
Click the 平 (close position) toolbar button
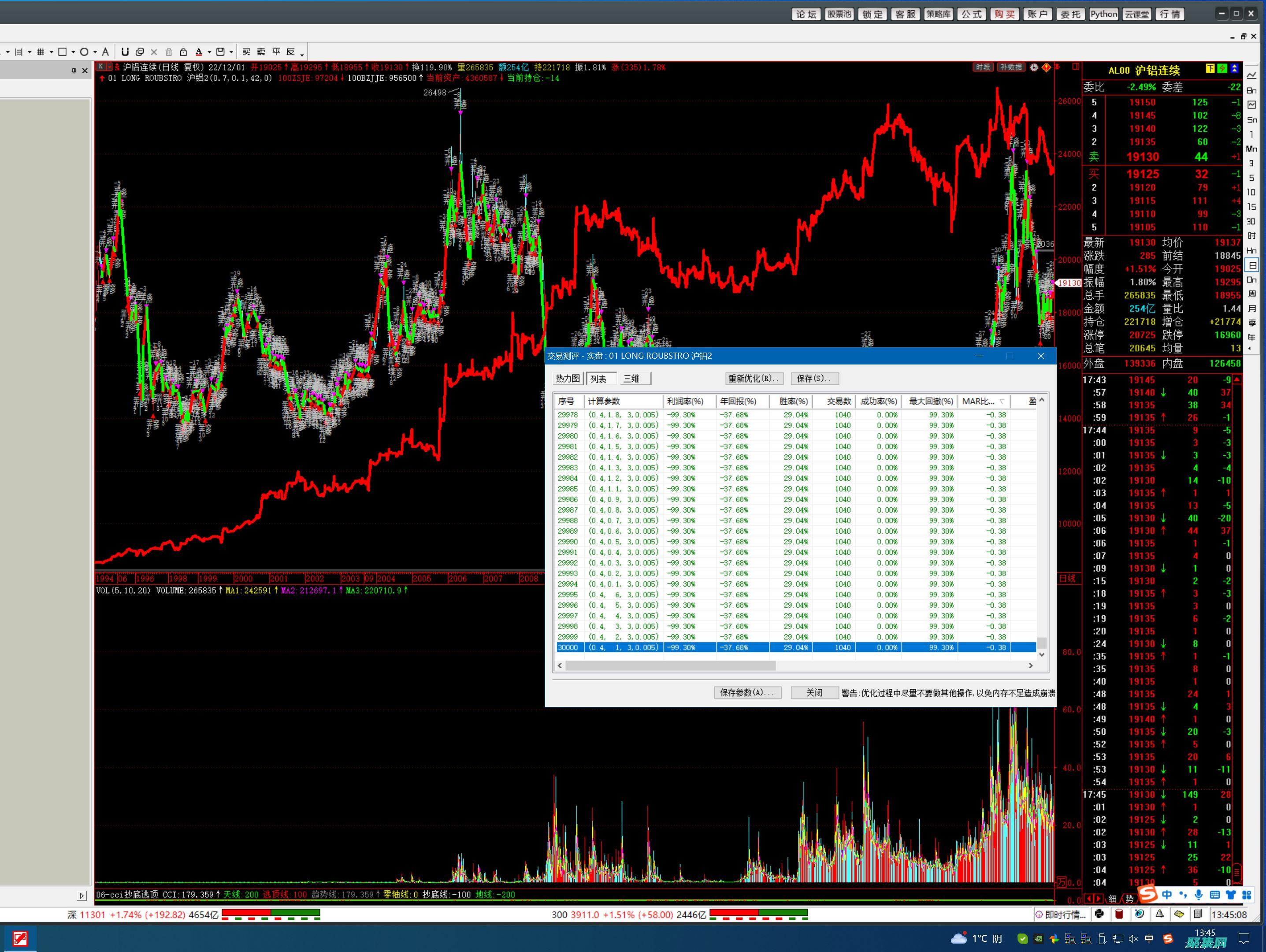[276, 52]
